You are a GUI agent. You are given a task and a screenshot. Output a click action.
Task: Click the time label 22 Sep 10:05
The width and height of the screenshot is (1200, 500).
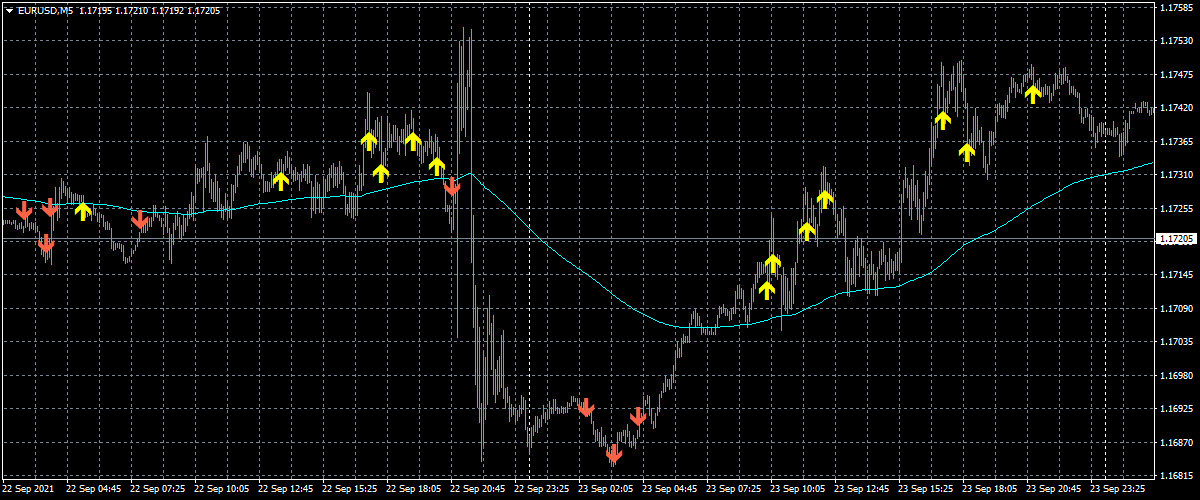pos(221,490)
